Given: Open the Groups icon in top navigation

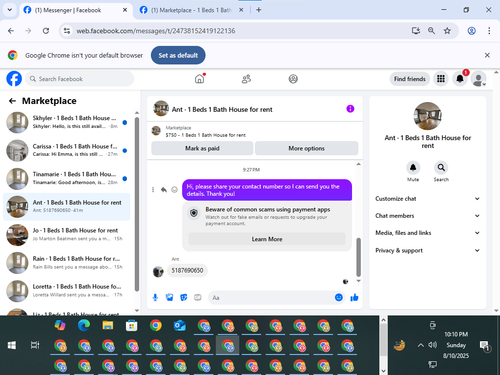Looking at the screenshot, I should (x=293, y=79).
